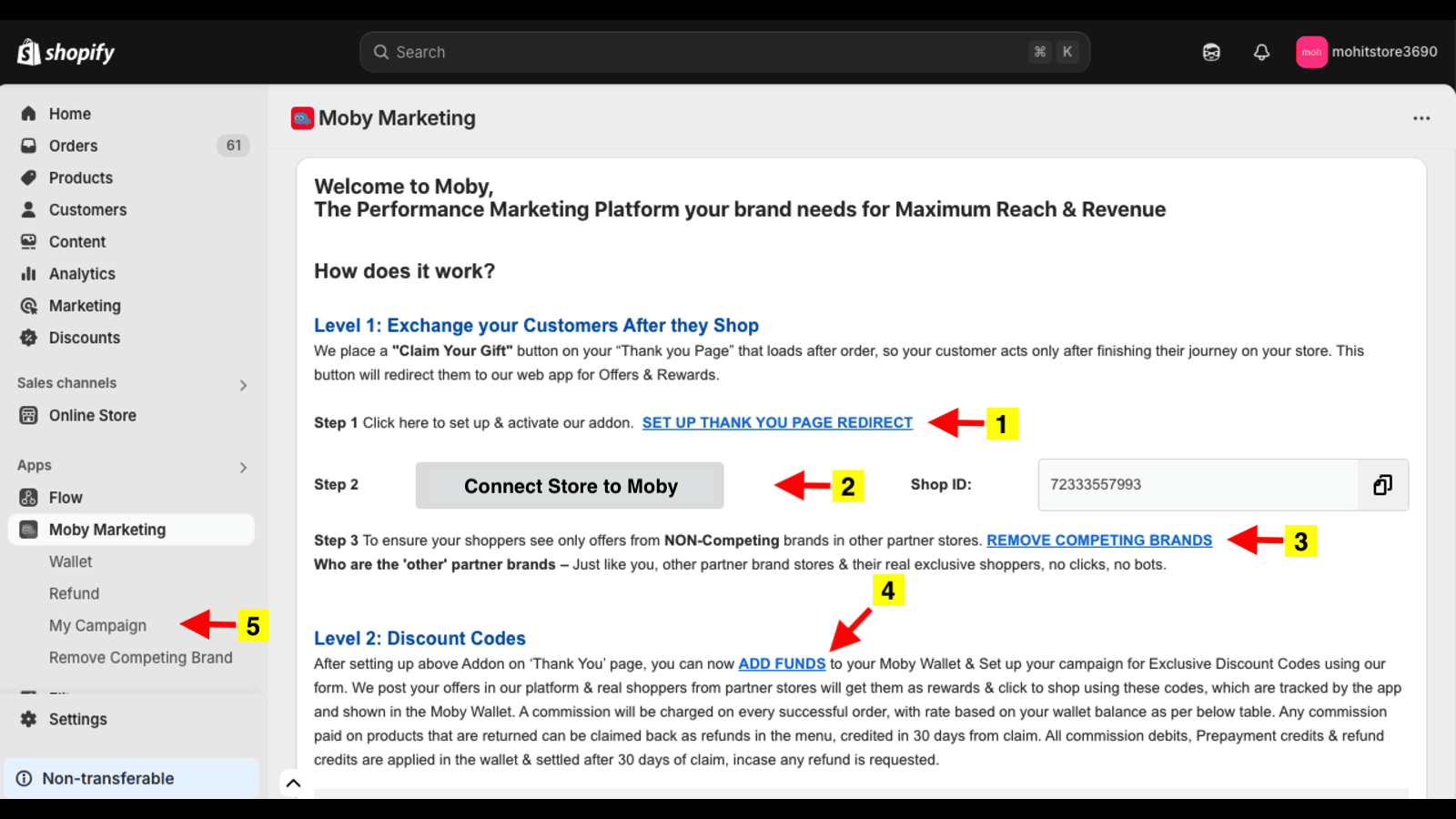Screen dimensions: 1456x819
Task: Click the Marketing target icon
Action: click(x=29, y=306)
